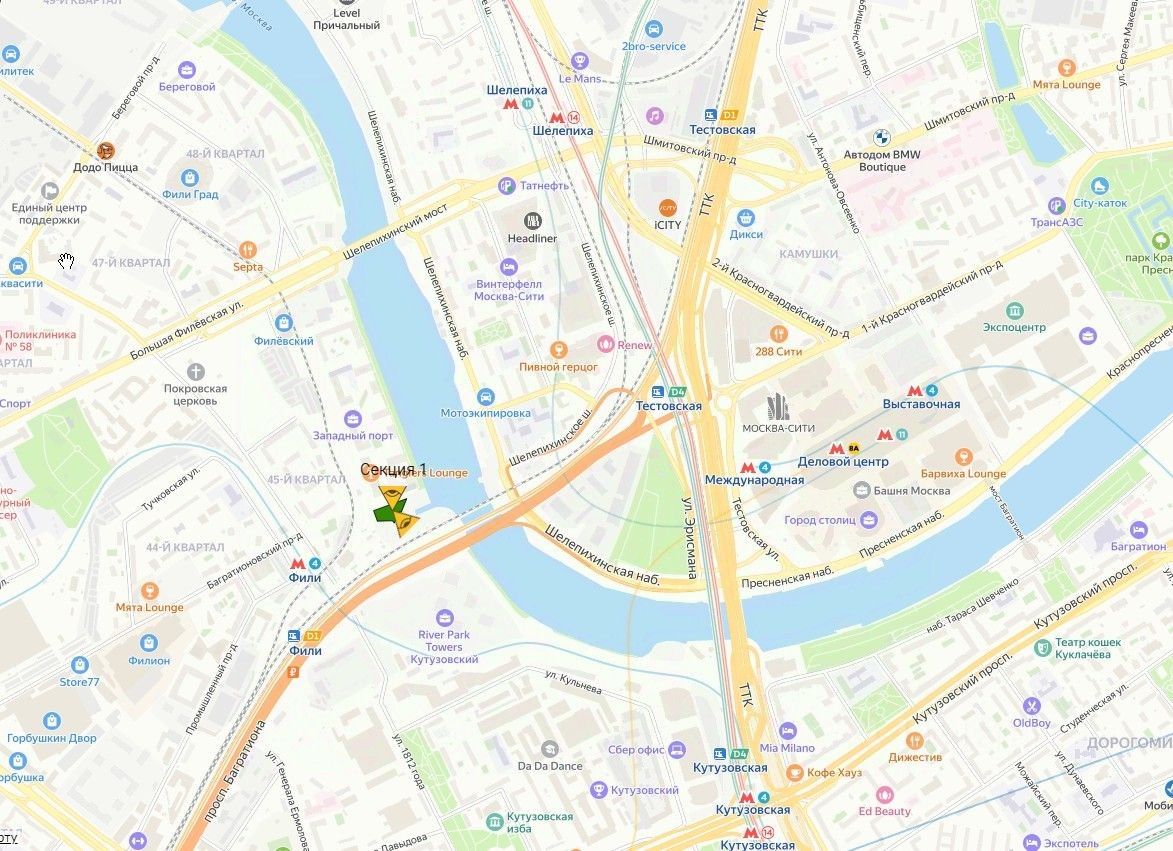
Task: Click the Автодом BMW Boutique logo icon
Action: click(x=882, y=138)
